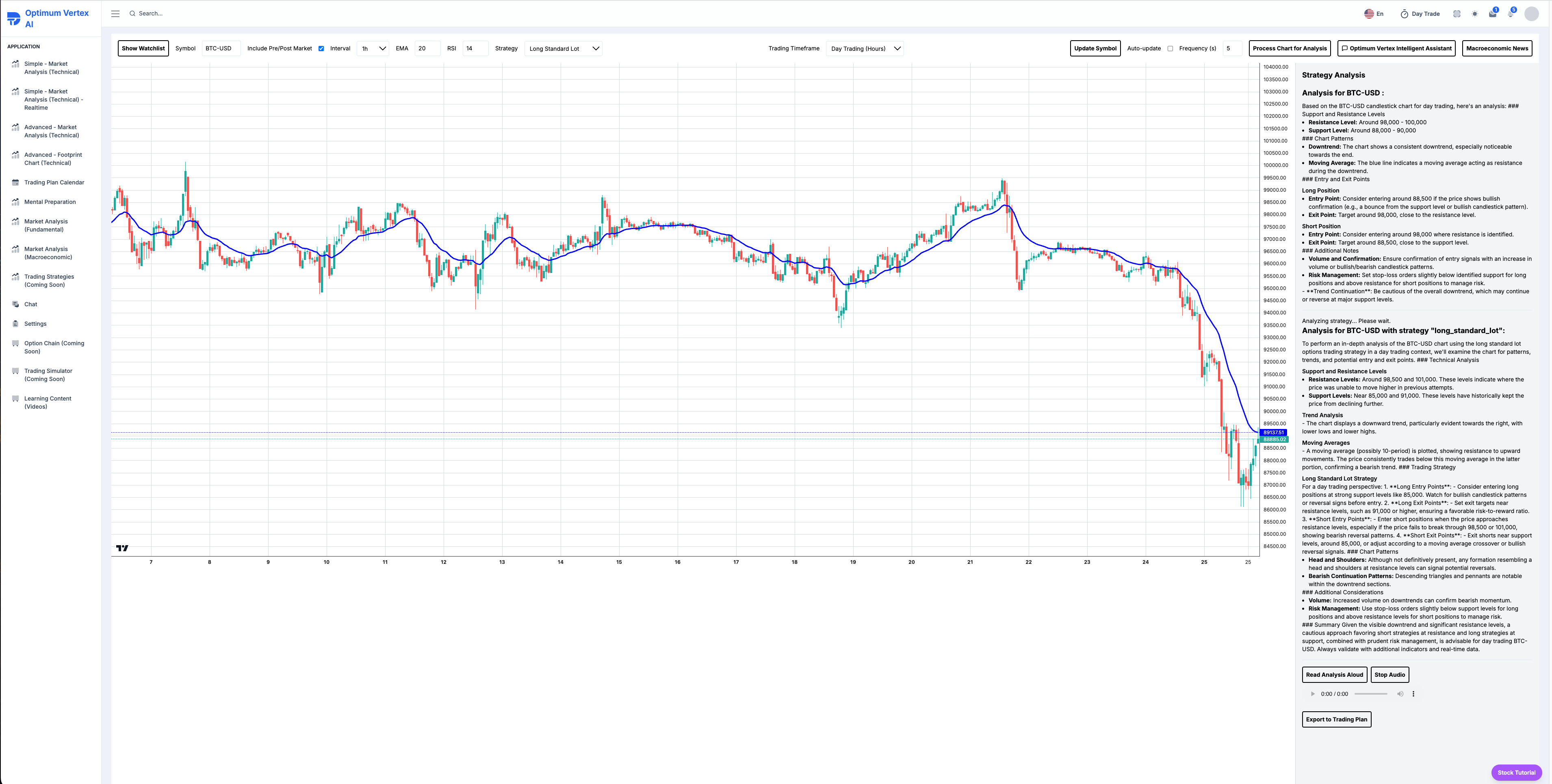Click the Symbol BTC-USD input field
The width and height of the screenshot is (1552, 784).
[221, 49]
